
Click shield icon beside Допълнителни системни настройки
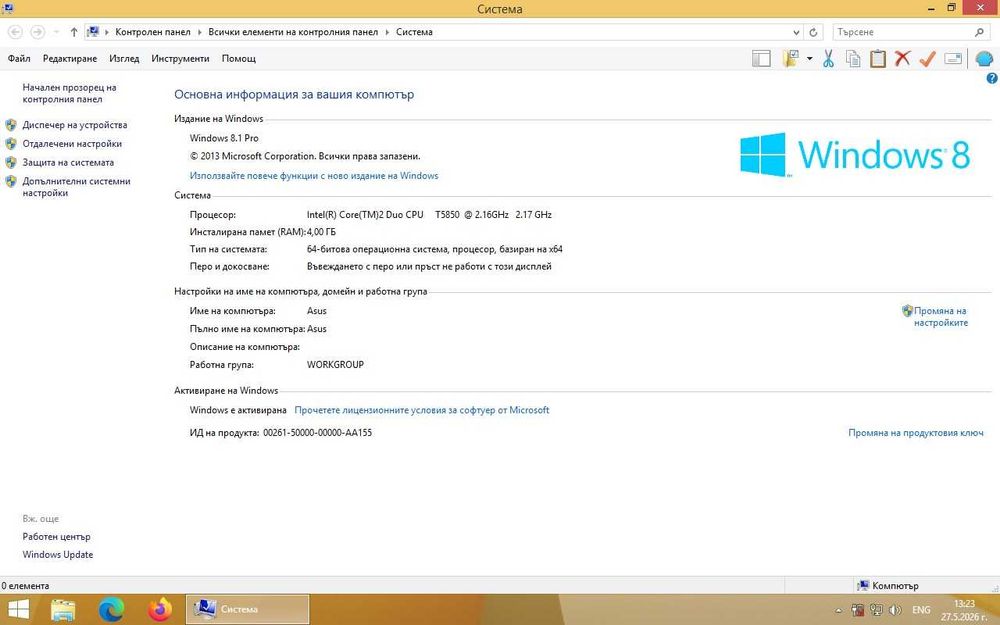pyautogui.click(x=11, y=181)
